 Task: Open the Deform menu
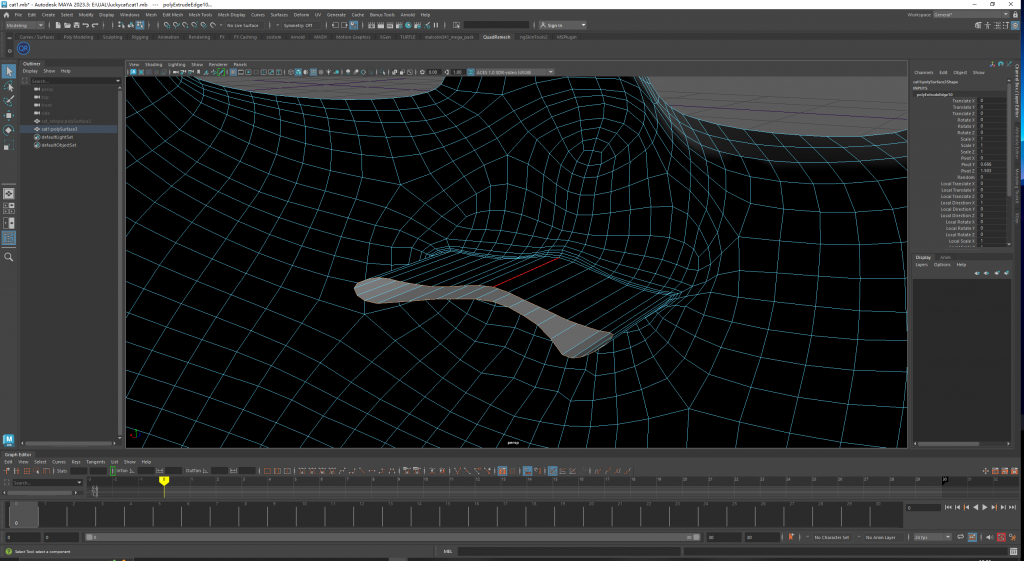(x=301, y=14)
